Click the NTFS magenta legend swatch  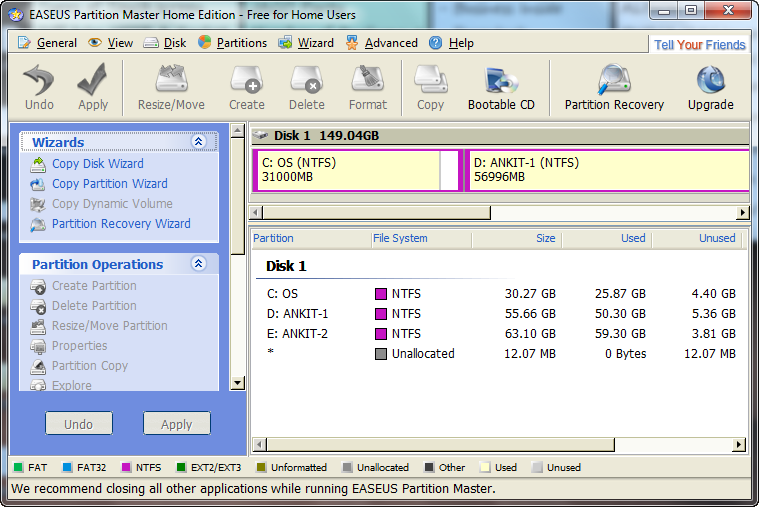(x=126, y=467)
